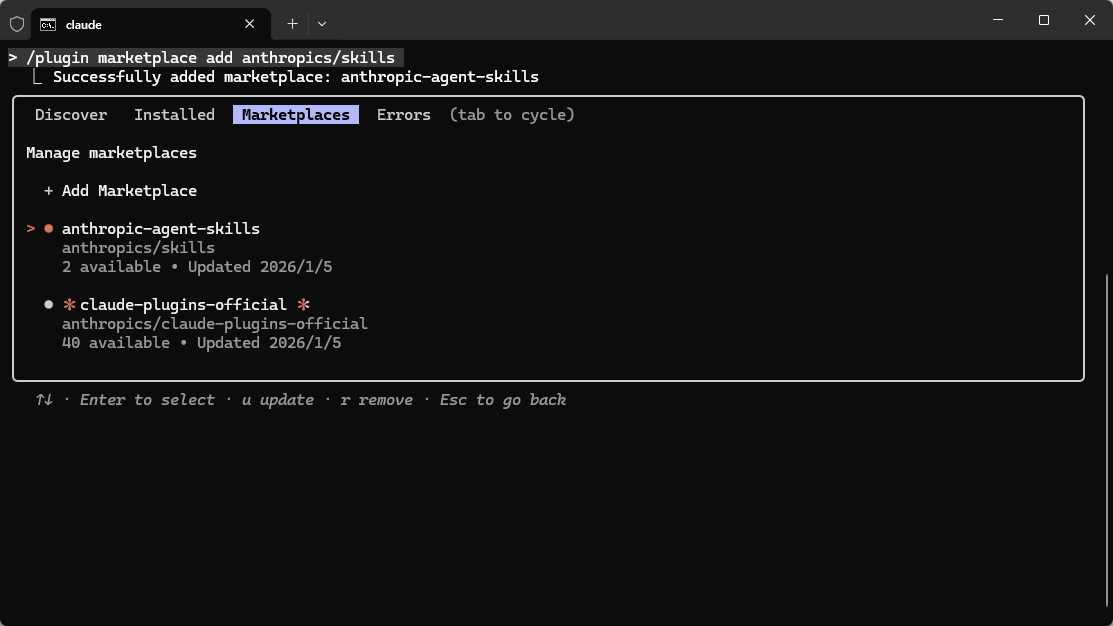Click the shield icon in the title bar

click(x=16, y=23)
